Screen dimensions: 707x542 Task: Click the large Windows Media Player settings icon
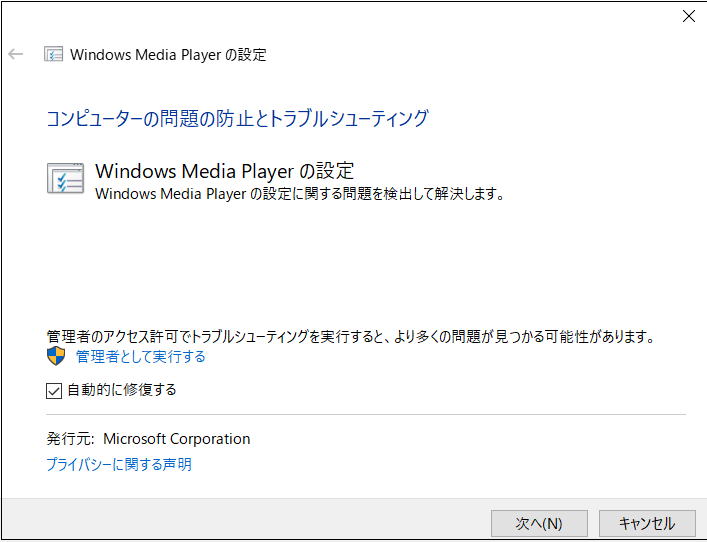tap(66, 177)
